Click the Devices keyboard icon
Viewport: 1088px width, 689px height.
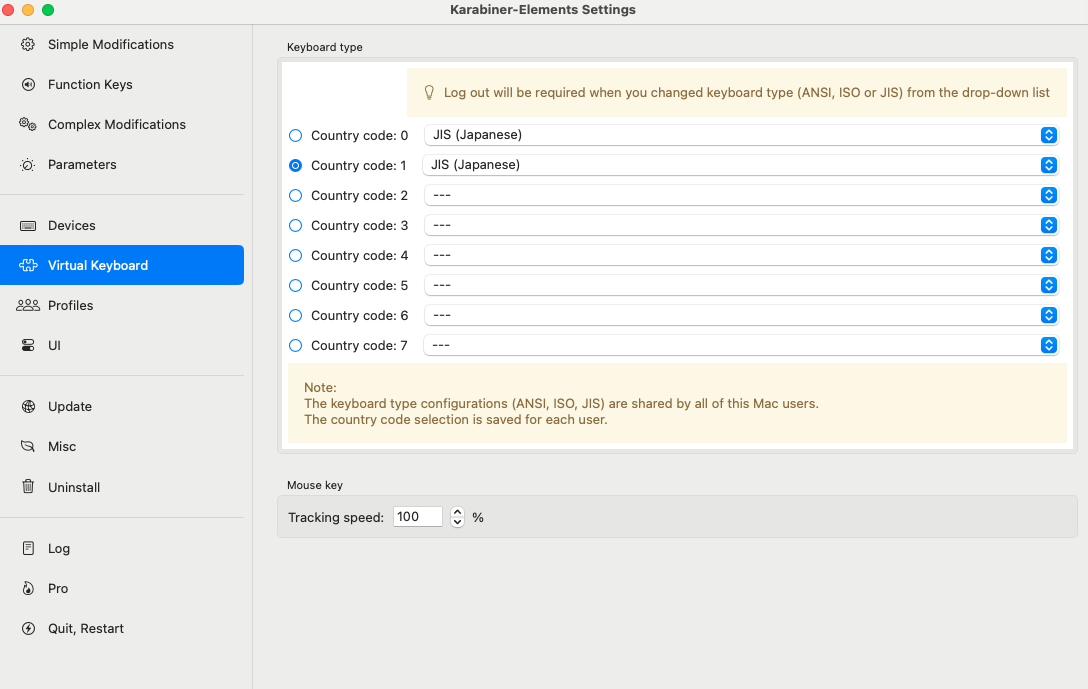[28, 226]
